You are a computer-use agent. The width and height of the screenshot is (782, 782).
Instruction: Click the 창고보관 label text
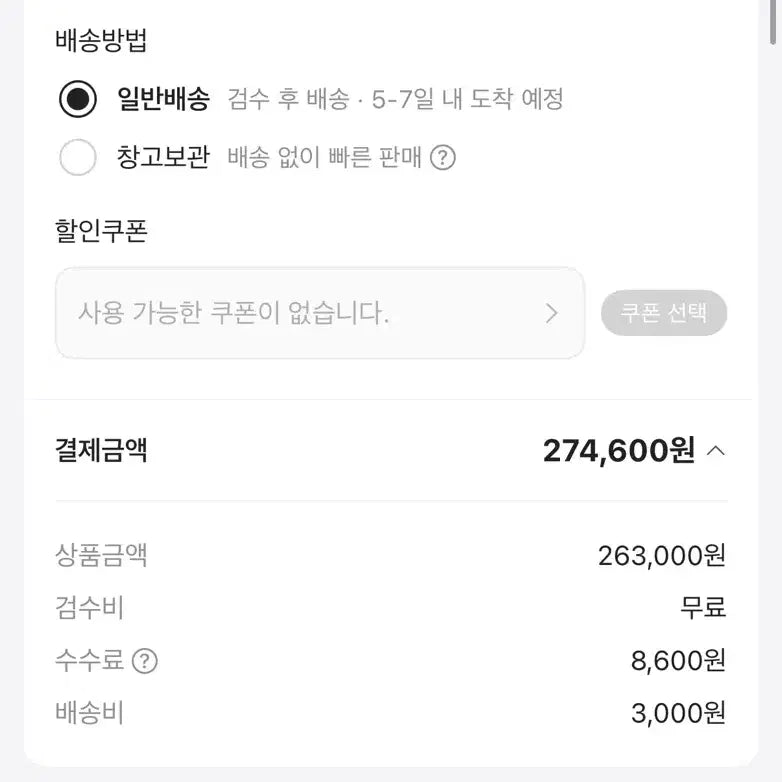click(163, 157)
